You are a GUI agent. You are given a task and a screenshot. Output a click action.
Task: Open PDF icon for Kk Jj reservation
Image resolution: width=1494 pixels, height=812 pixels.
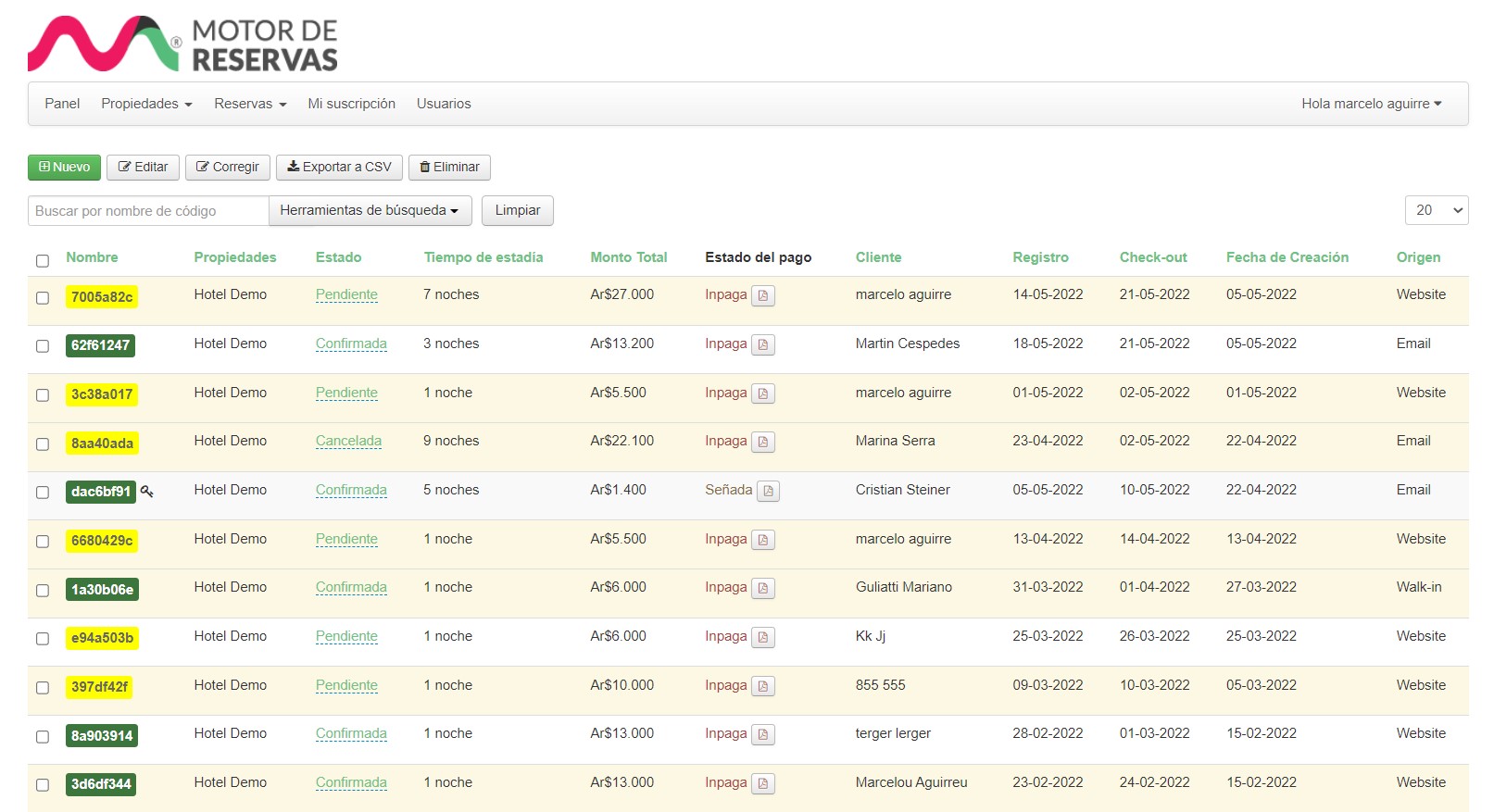(x=762, y=638)
